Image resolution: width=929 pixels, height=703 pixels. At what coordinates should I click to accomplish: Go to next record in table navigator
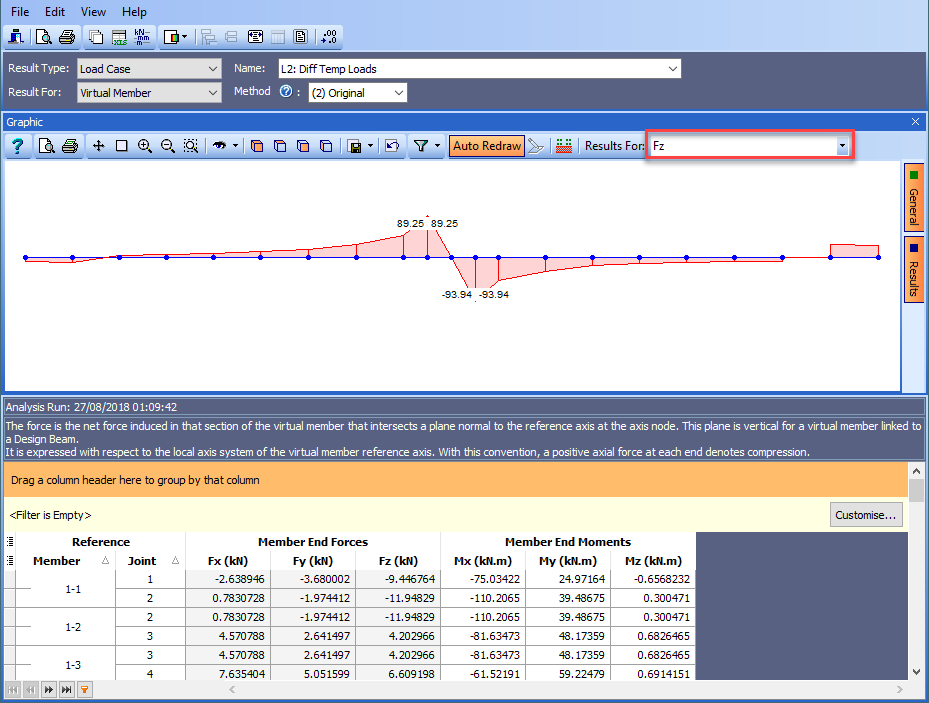click(49, 689)
